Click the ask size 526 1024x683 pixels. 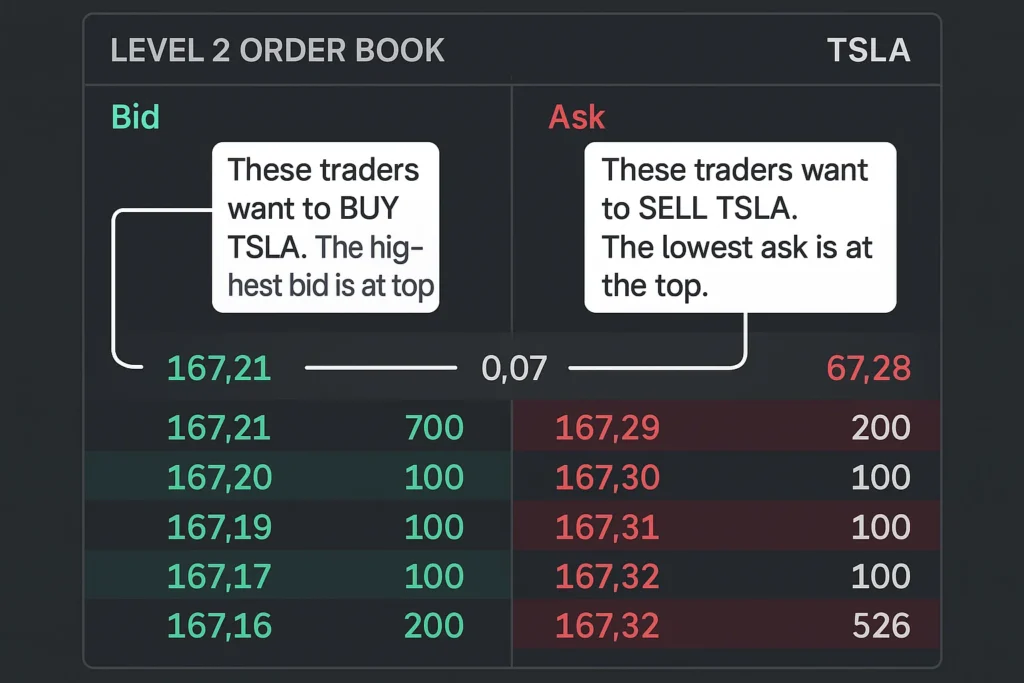[x=880, y=626]
